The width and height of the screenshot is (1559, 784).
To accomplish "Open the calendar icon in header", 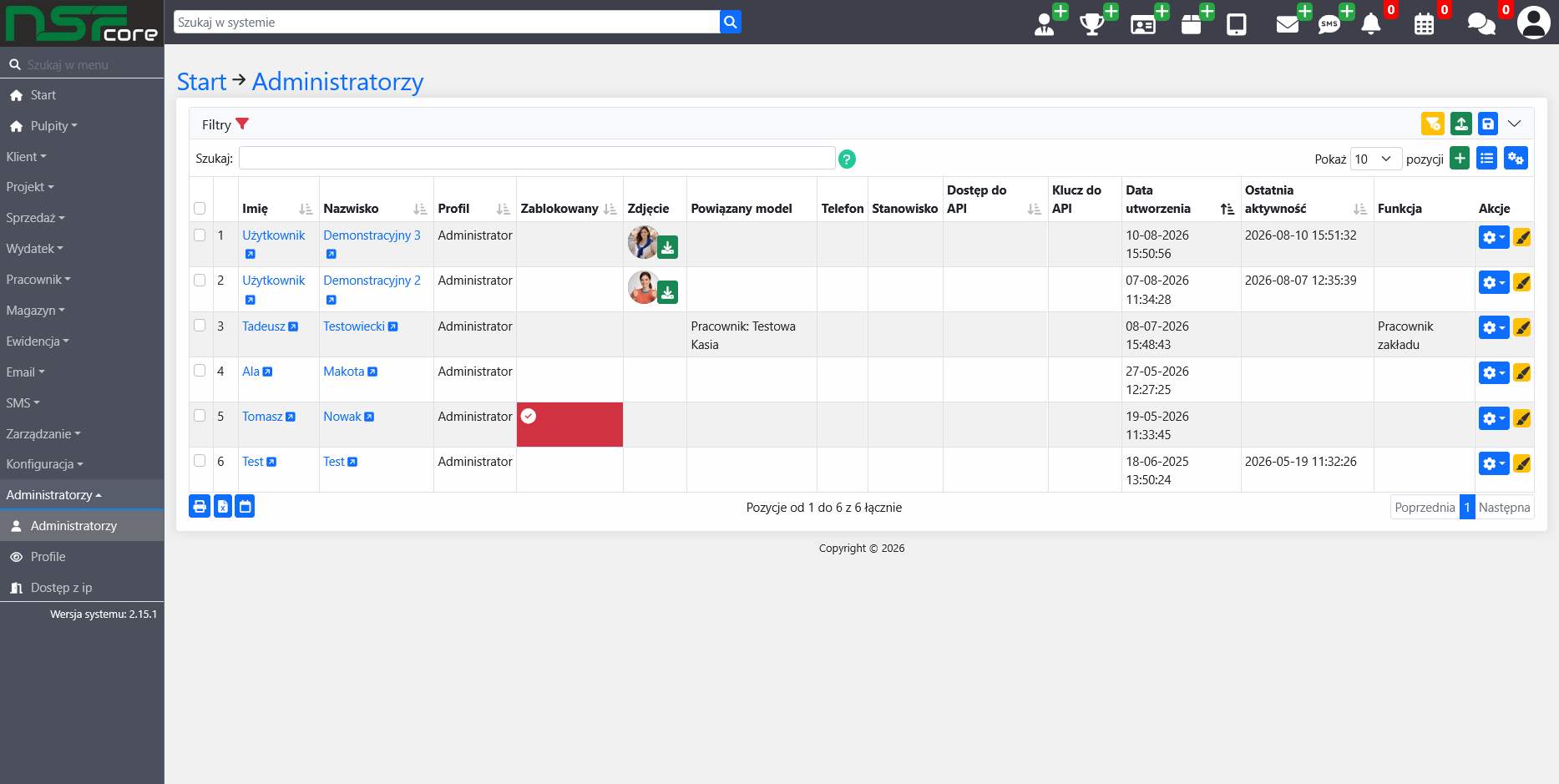I will pos(1425,24).
